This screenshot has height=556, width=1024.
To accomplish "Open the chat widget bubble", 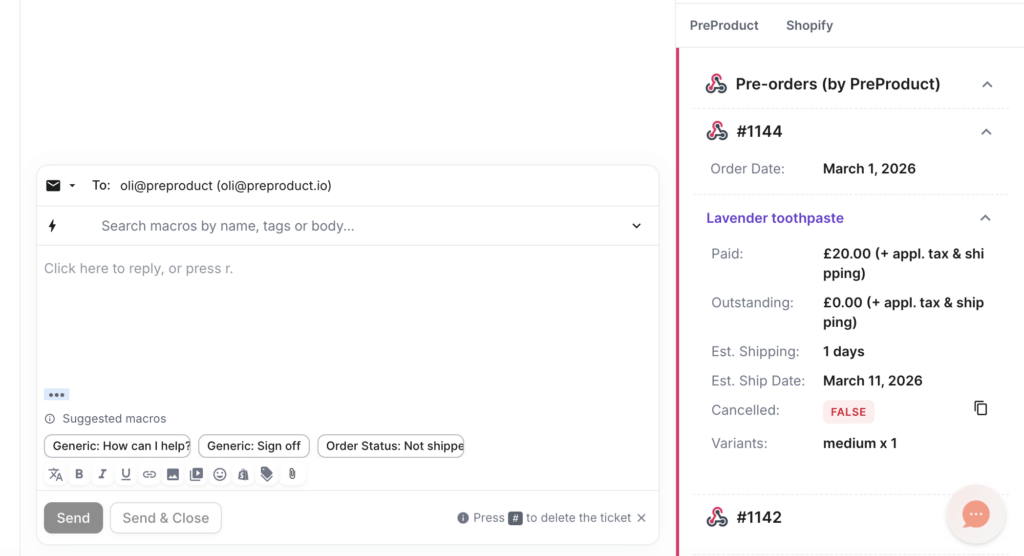I will click(x=975, y=514).
